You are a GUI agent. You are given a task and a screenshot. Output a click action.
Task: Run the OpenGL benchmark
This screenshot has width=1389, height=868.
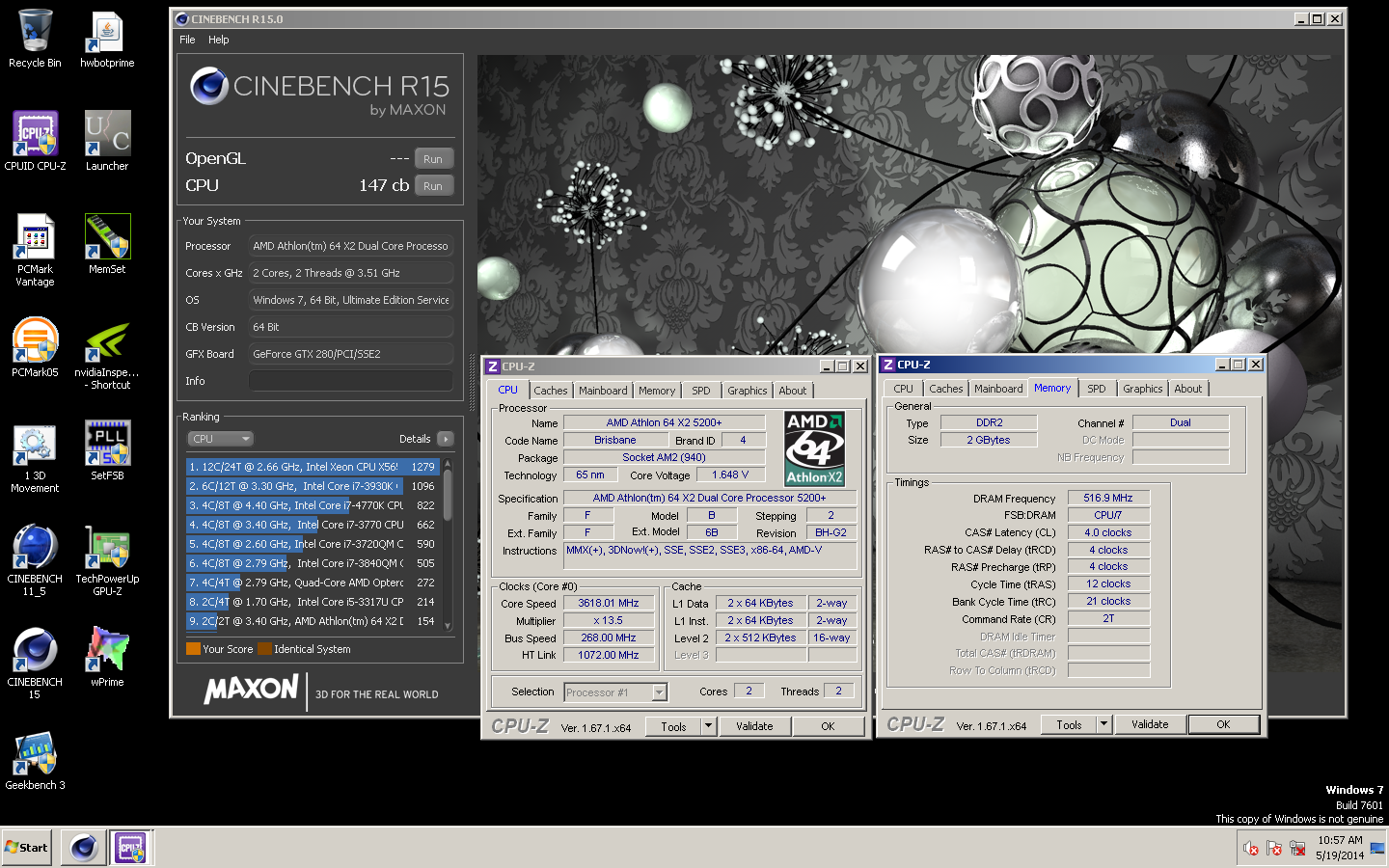click(433, 159)
